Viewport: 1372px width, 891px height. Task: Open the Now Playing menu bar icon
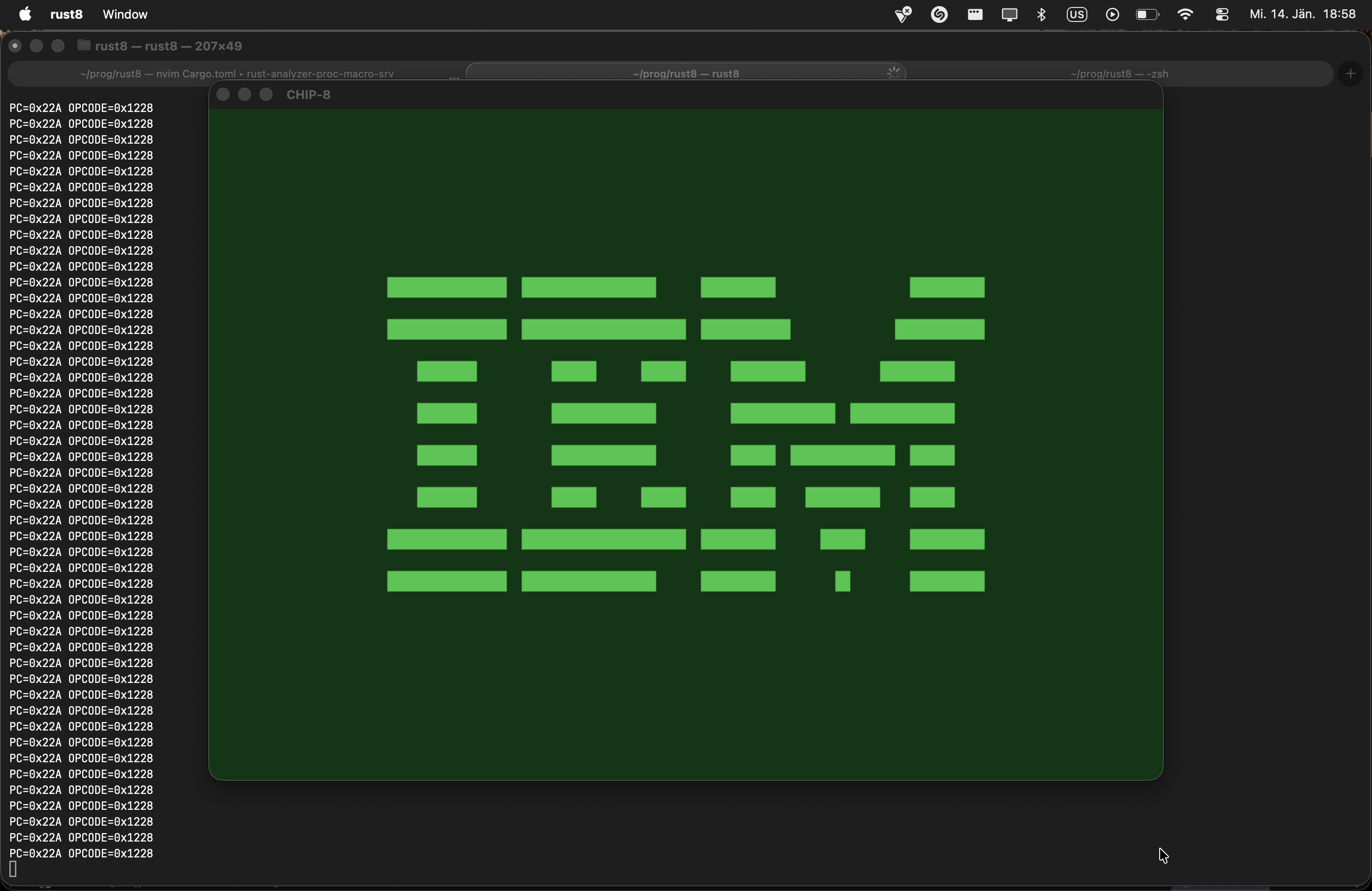point(1113,14)
